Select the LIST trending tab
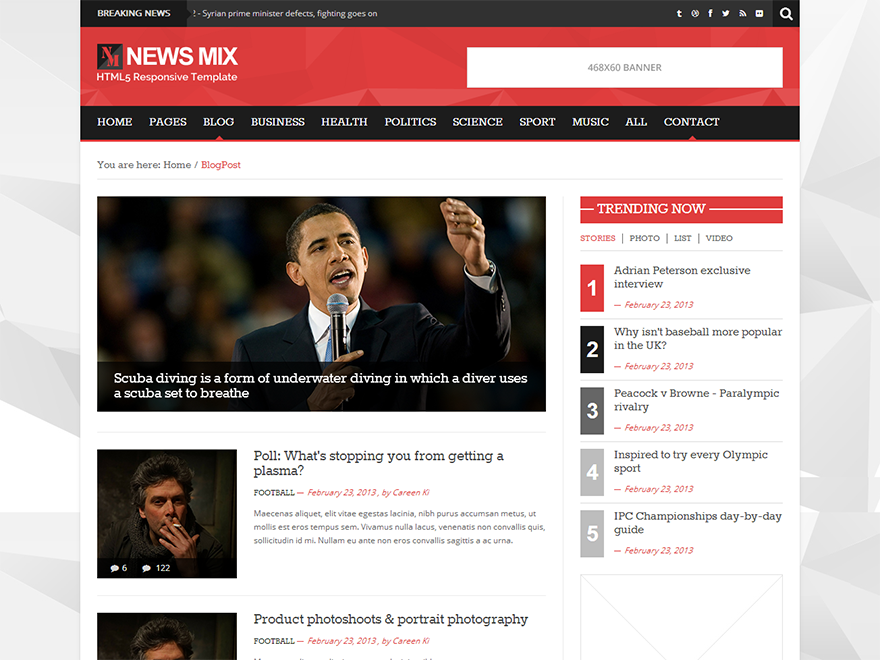Image resolution: width=880 pixels, height=660 pixels. coord(682,238)
